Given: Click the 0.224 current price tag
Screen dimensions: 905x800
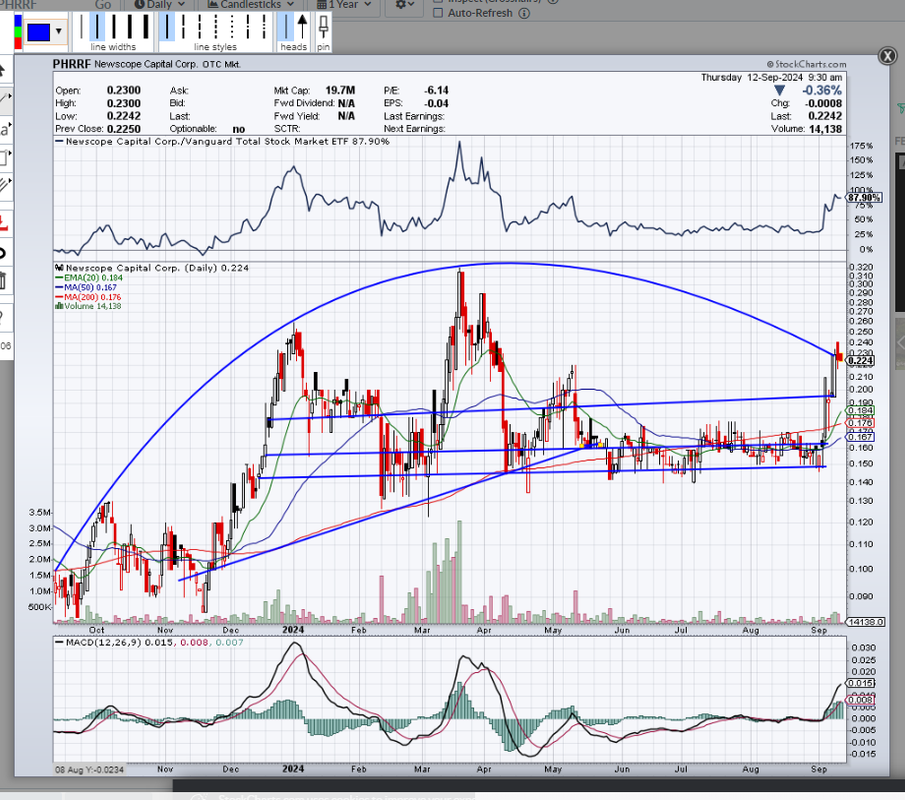Looking at the screenshot, I should point(860,361).
